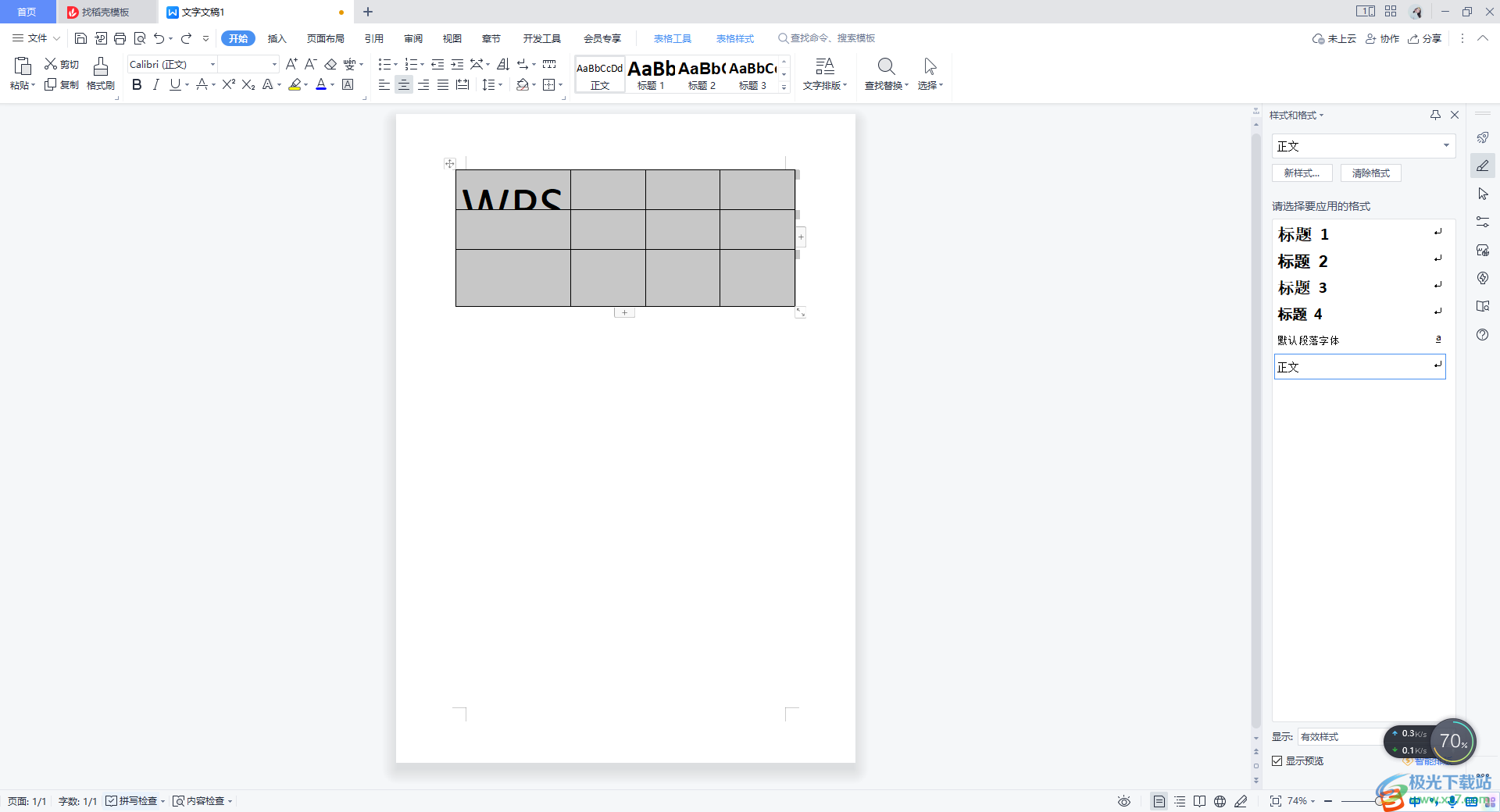Viewport: 1500px width, 812px height.
Task: Set paragraph alignment to left
Action: pos(384,84)
